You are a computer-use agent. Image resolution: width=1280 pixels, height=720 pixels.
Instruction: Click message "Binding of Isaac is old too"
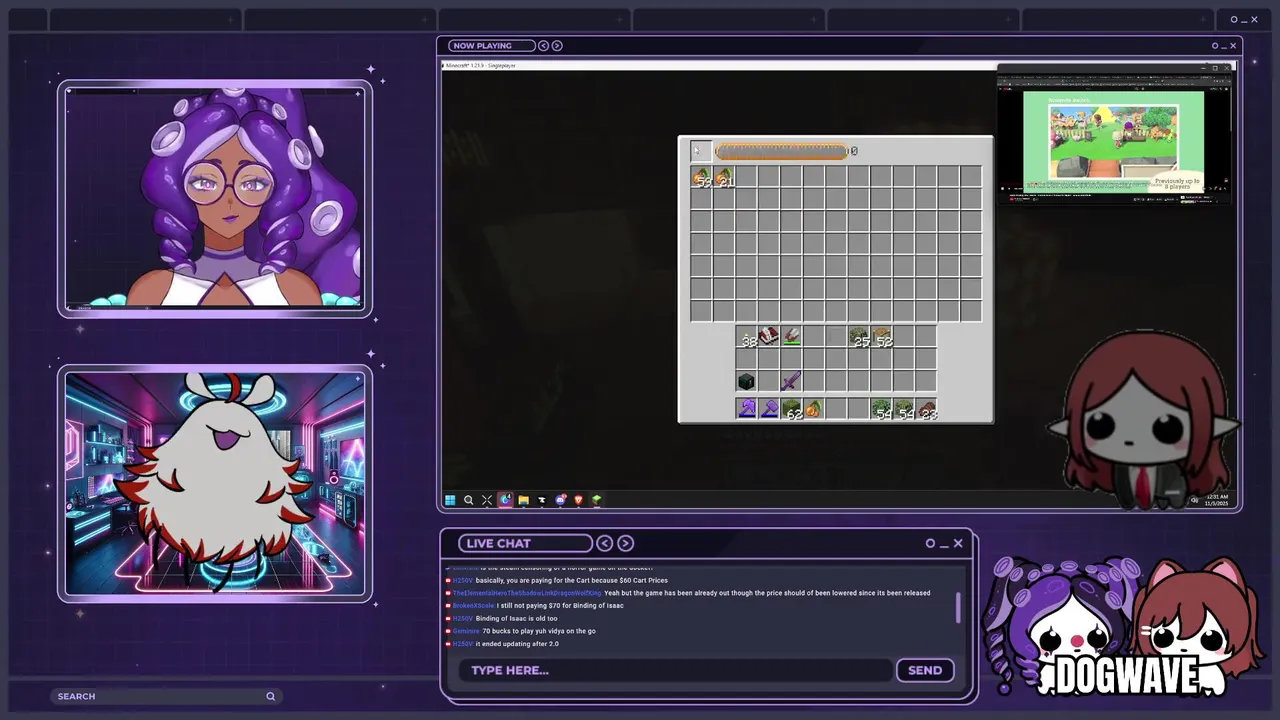(517, 618)
